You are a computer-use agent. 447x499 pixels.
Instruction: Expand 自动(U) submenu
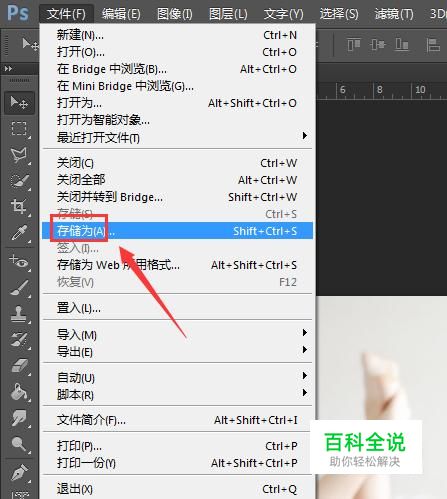tap(177, 377)
